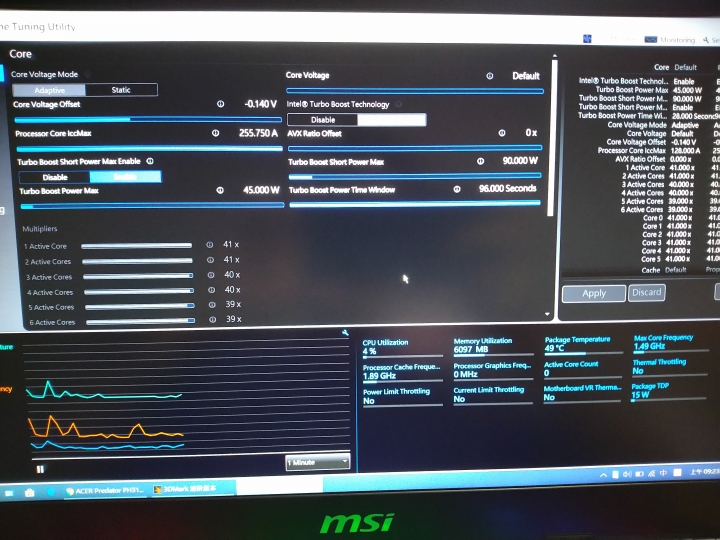
Task: Open the 1 Minute graph time range dropdown
Action: coord(317,462)
